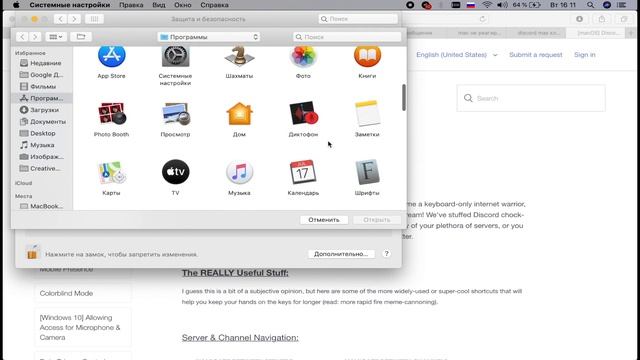
Task: Click the battery status in the menu bar
Action: point(527,5)
